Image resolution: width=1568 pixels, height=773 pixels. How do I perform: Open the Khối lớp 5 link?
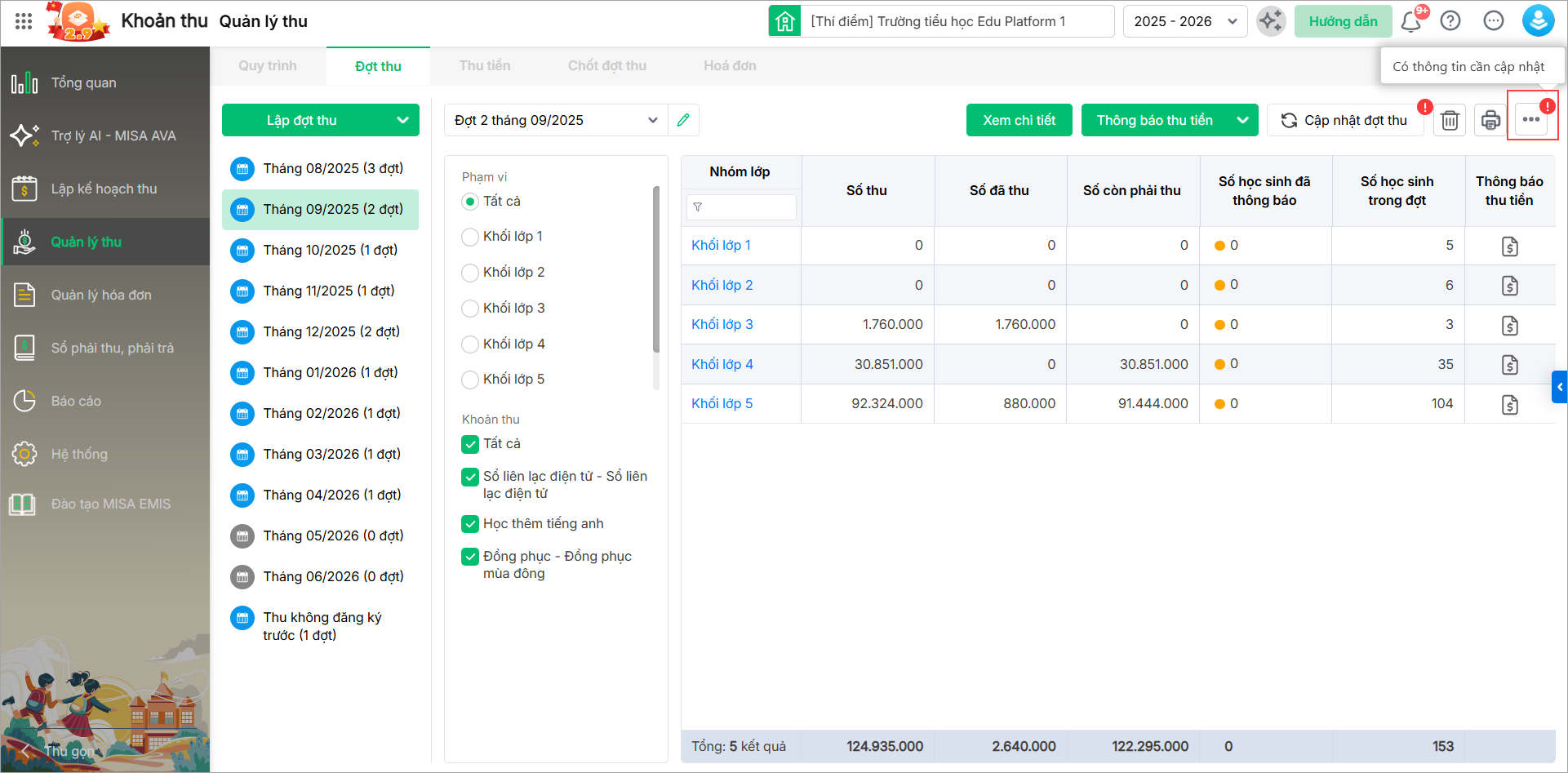(722, 403)
